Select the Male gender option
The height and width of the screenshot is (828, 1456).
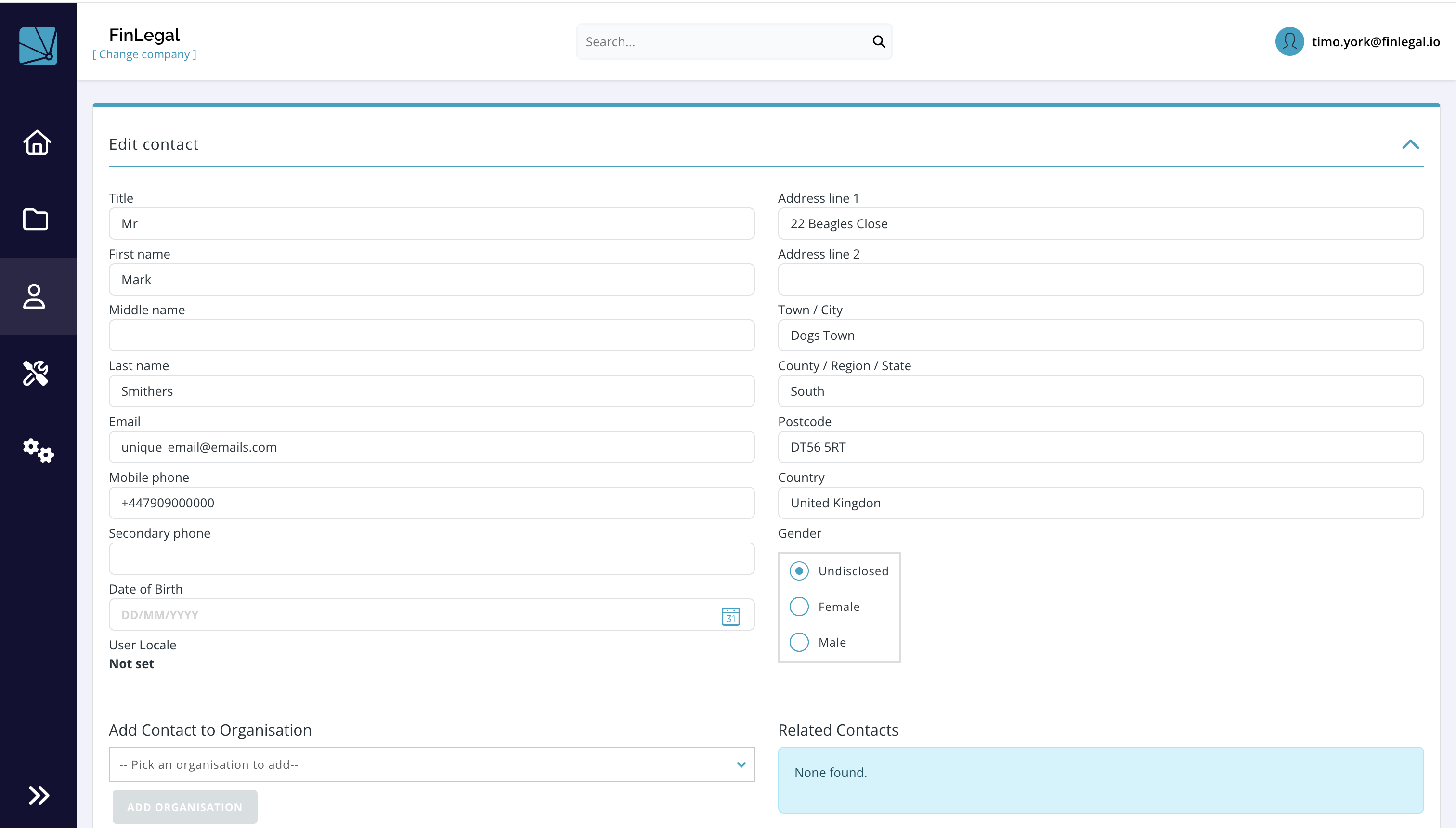pos(799,642)
